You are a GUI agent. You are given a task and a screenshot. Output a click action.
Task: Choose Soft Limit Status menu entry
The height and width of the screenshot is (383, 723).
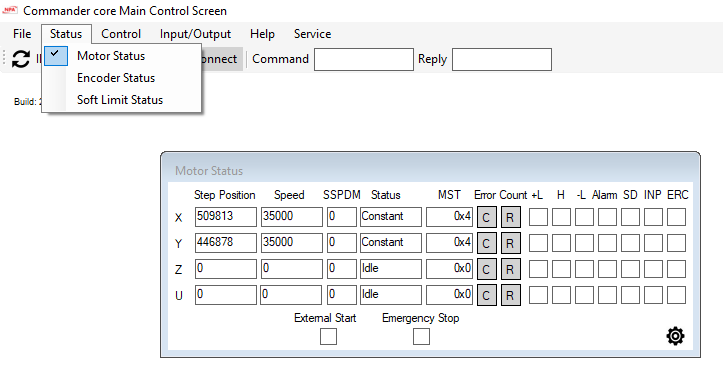121,100
